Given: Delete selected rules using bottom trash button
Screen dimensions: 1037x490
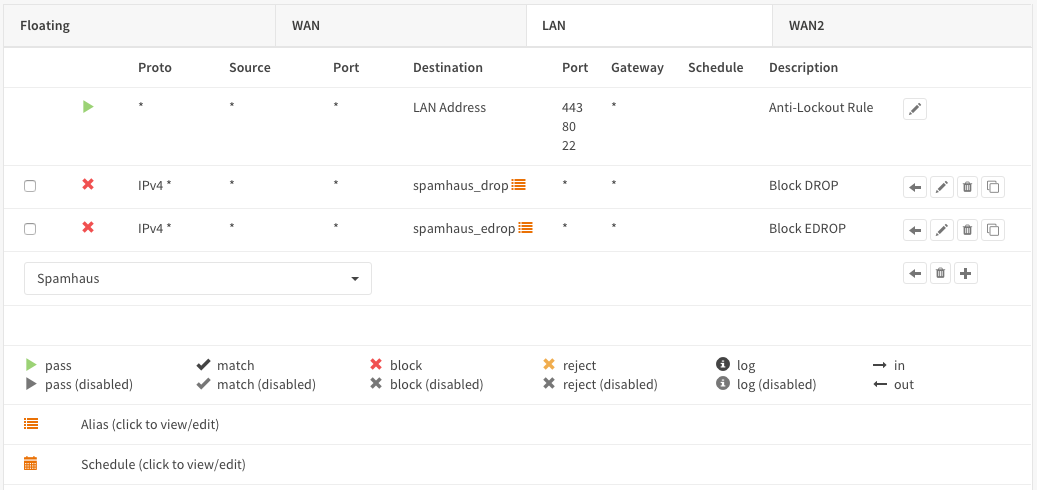Looking at the screenshot, I should pyautogui.click(x=940, y=273).
